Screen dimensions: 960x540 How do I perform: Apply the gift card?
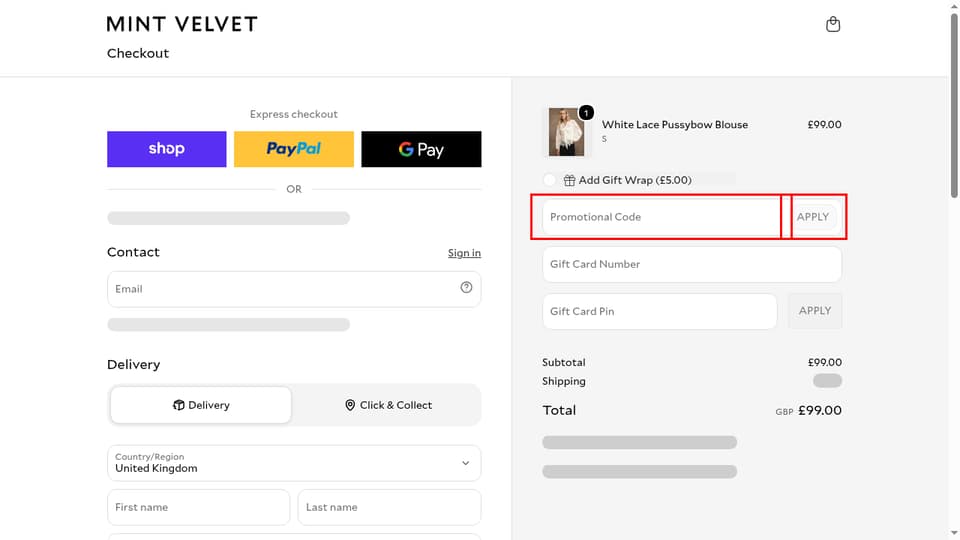pos(815,311)
